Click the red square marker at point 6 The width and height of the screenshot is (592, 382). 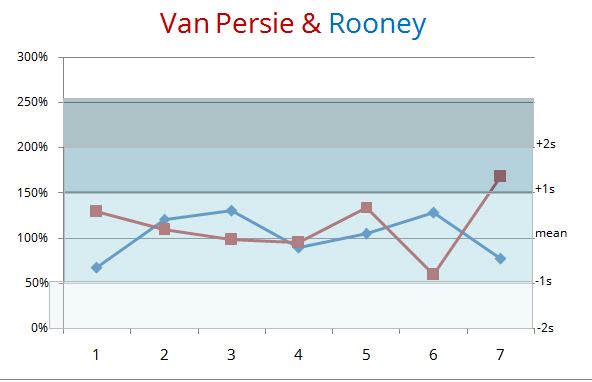(433, 274)
